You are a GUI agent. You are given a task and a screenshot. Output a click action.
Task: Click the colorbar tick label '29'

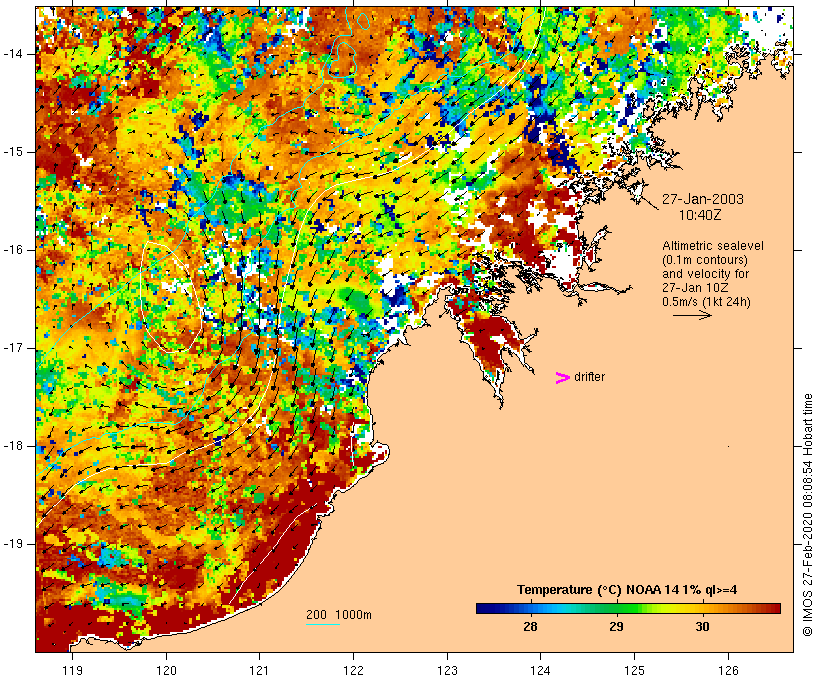pyautogui.click(x=617, y=627)
